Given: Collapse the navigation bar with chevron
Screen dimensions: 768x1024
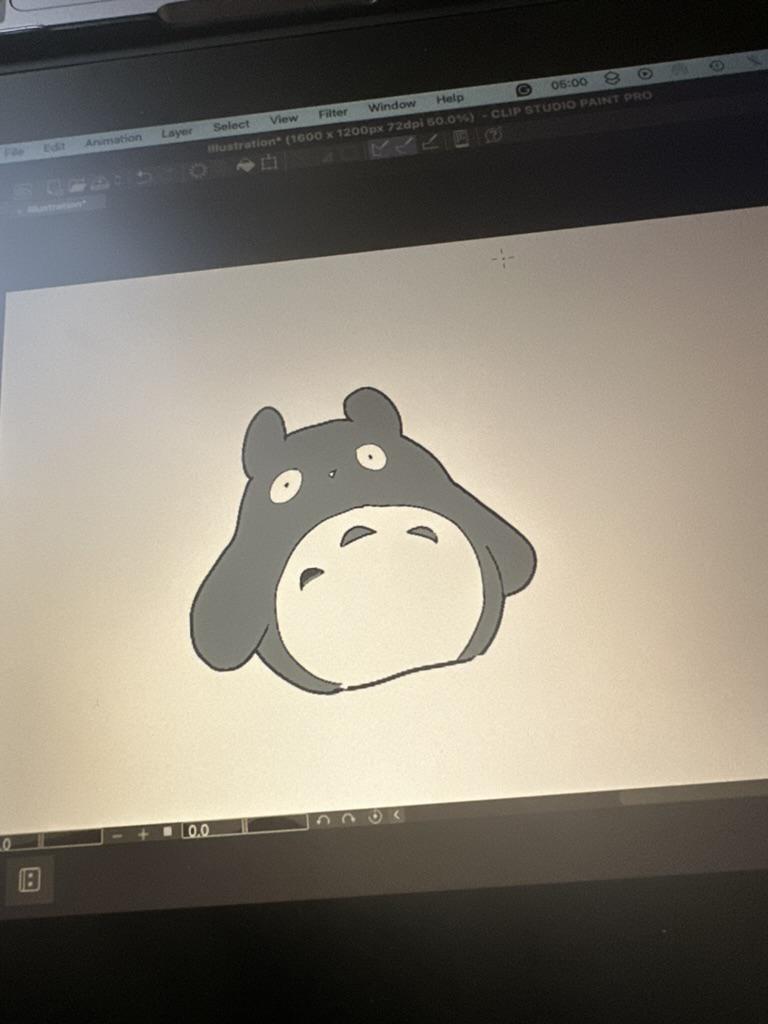Looking at the screenshot, I should pyautogui.click(x=397, y=814).
